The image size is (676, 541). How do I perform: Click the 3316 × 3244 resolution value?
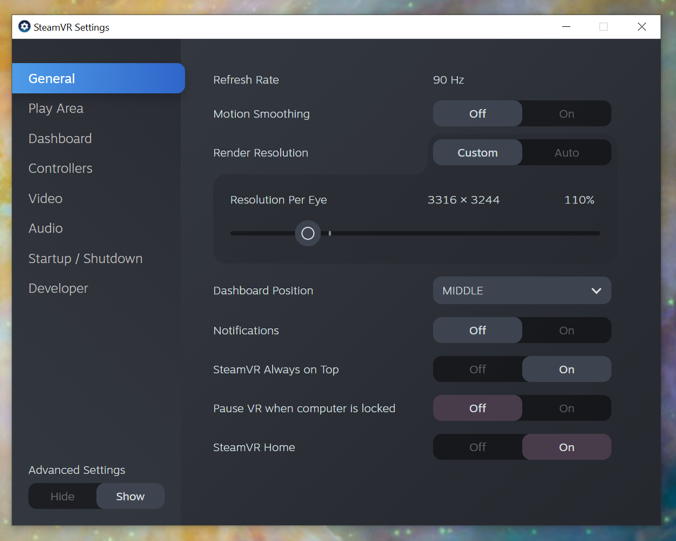click(463, 200)
